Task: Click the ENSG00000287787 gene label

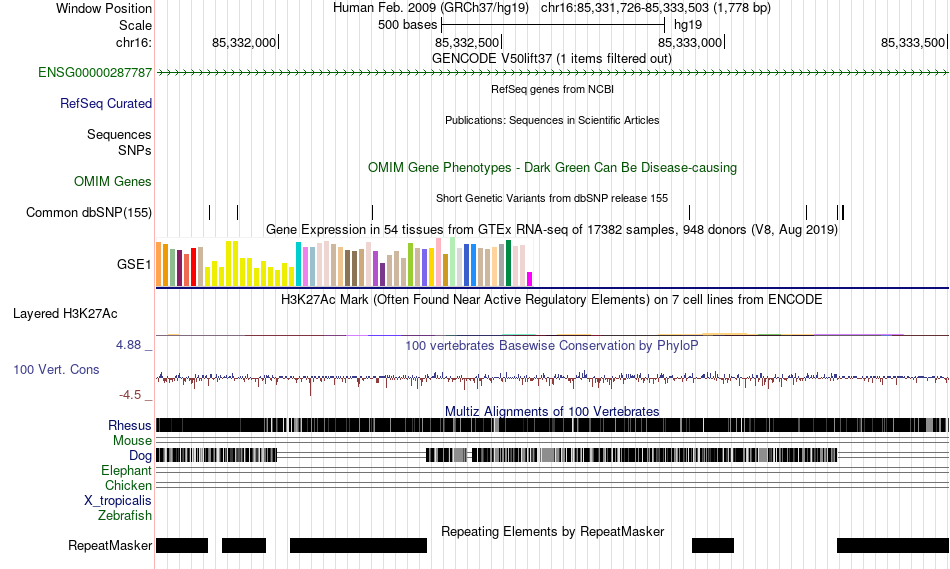Action: [x=95, y=73]
